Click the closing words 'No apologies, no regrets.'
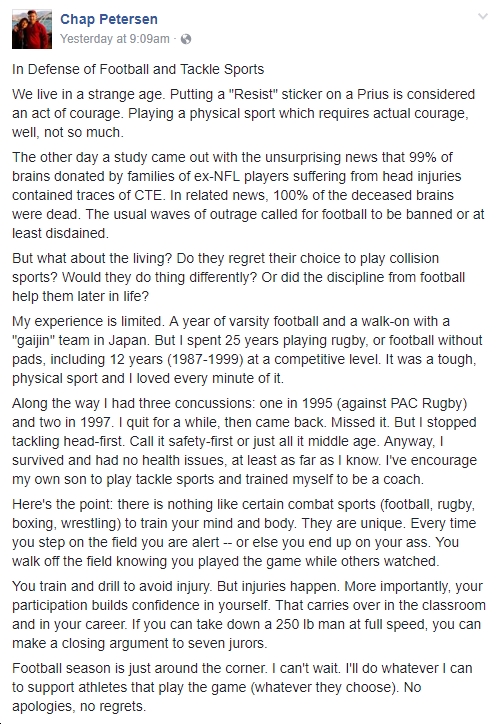The image size is (499, 724). (x=216, y=697)
